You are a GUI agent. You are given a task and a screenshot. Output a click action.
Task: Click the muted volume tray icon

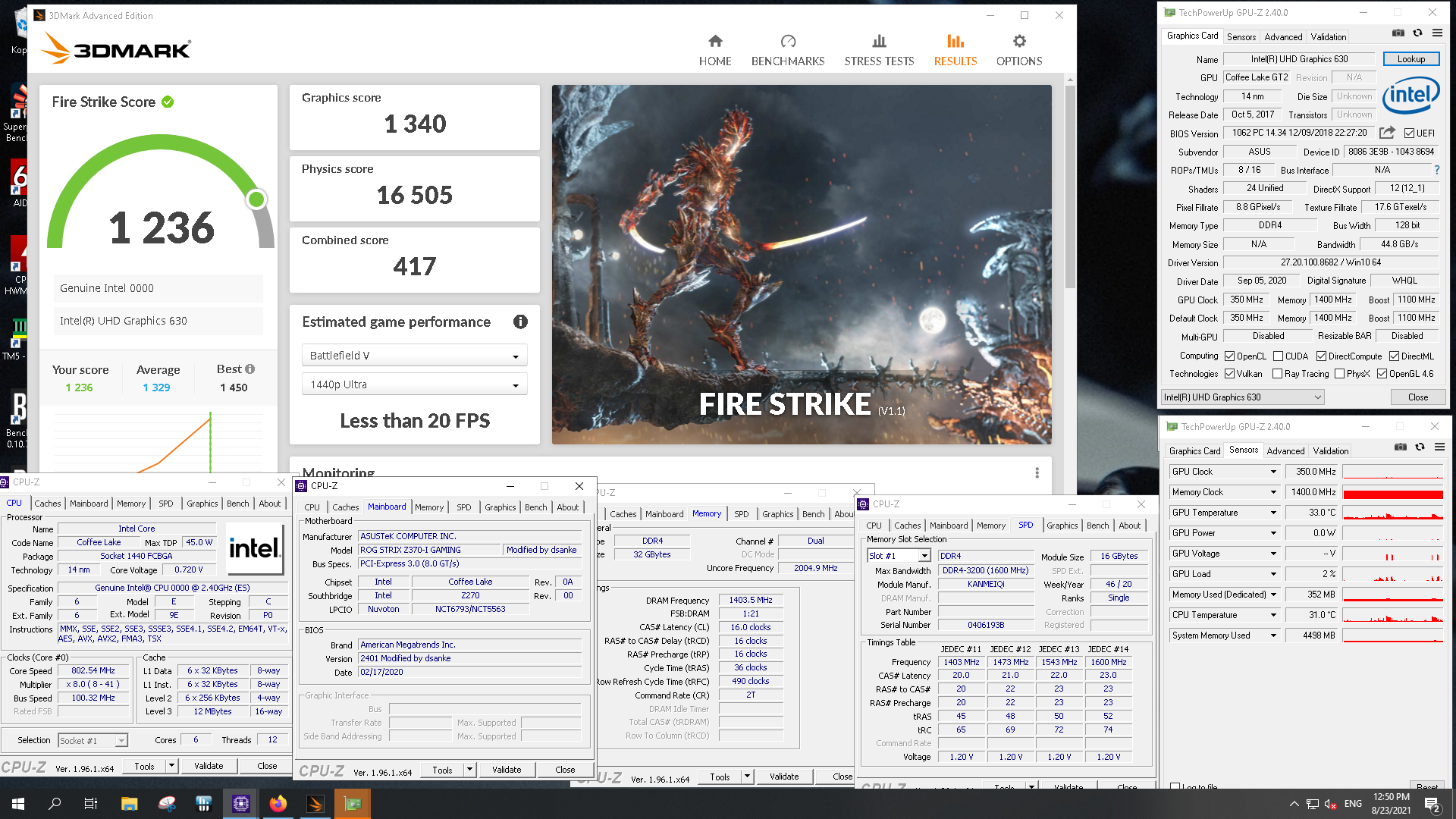pyautogui.click(x=1331, y=804)
